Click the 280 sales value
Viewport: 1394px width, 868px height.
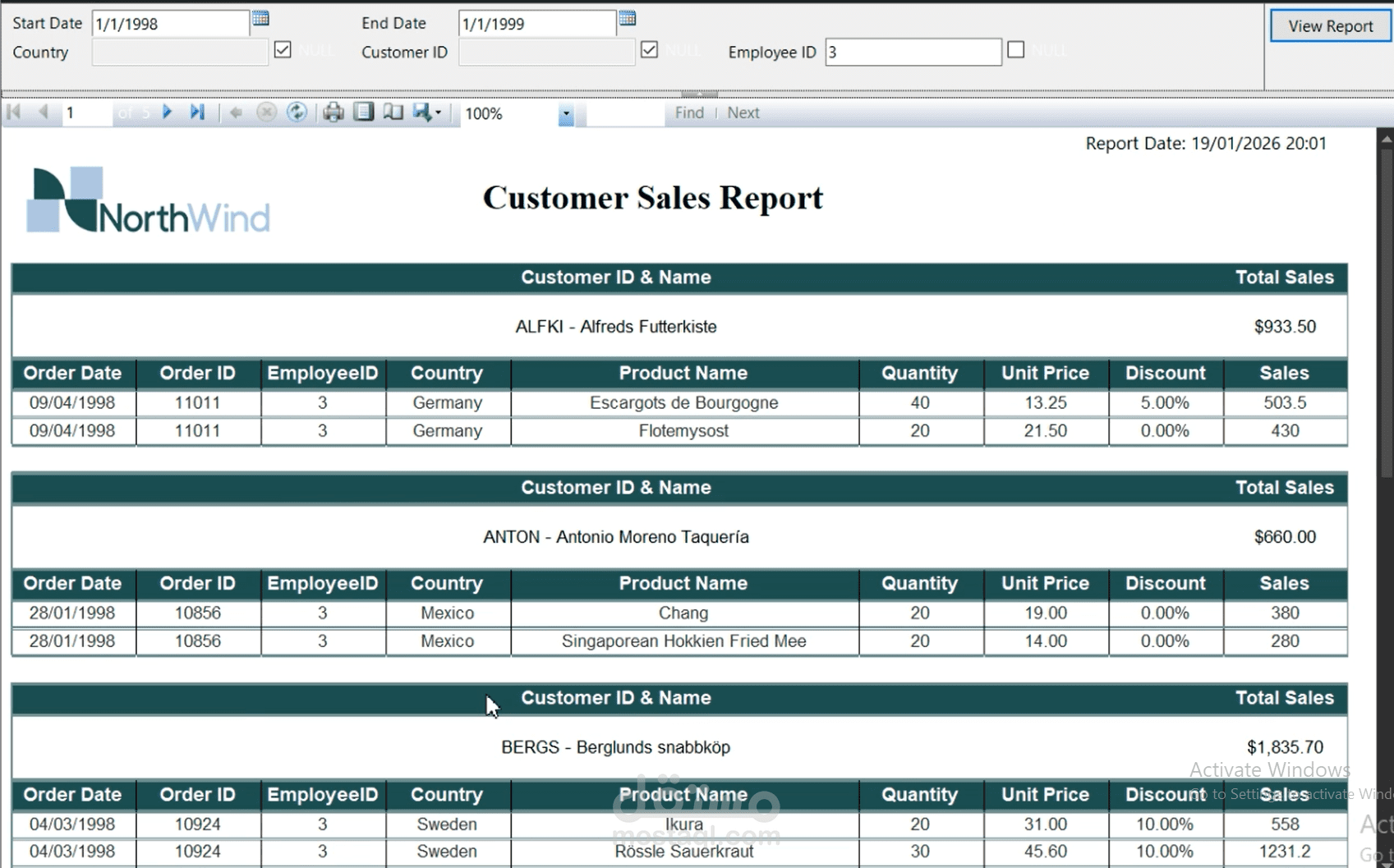click(x=1285, y=641)
